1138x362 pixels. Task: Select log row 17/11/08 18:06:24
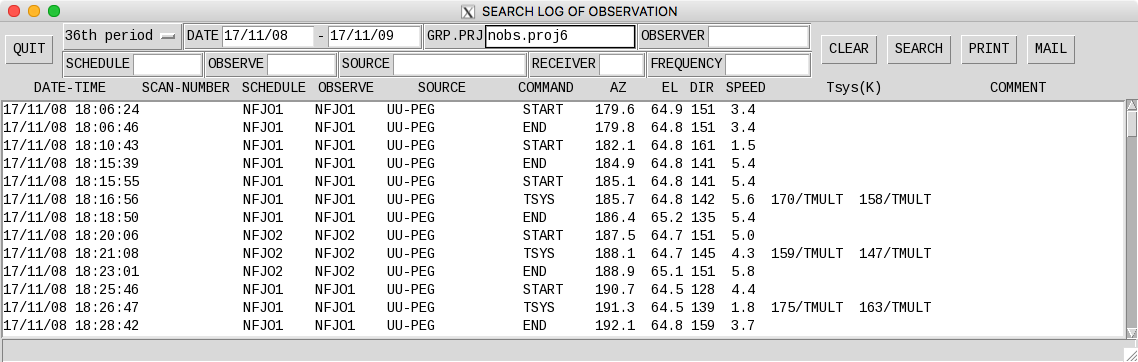coord(563,110)
